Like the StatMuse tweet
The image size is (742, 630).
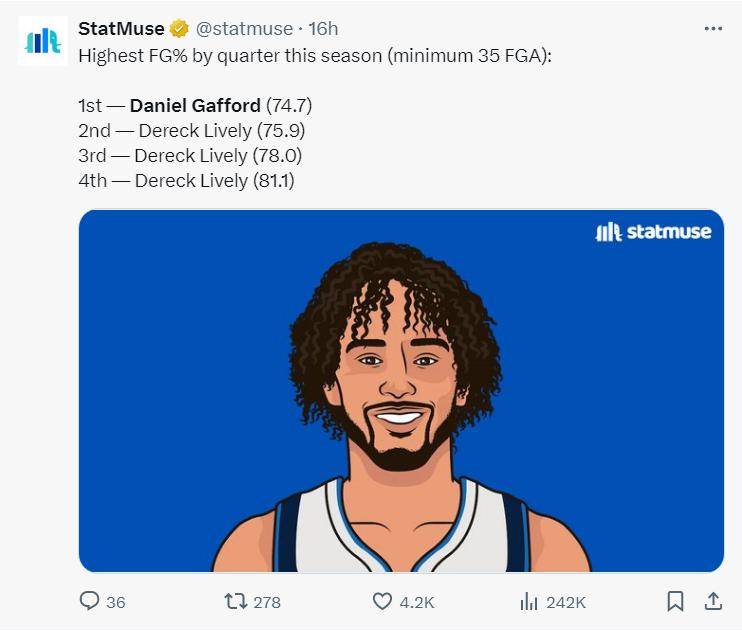click(382, 601)
